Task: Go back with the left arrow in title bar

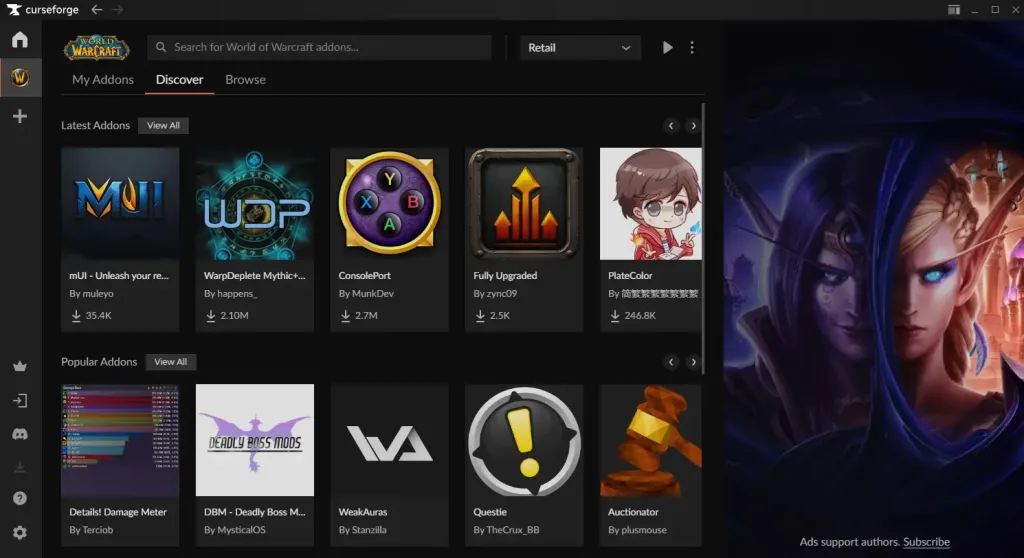Action: 97,10
